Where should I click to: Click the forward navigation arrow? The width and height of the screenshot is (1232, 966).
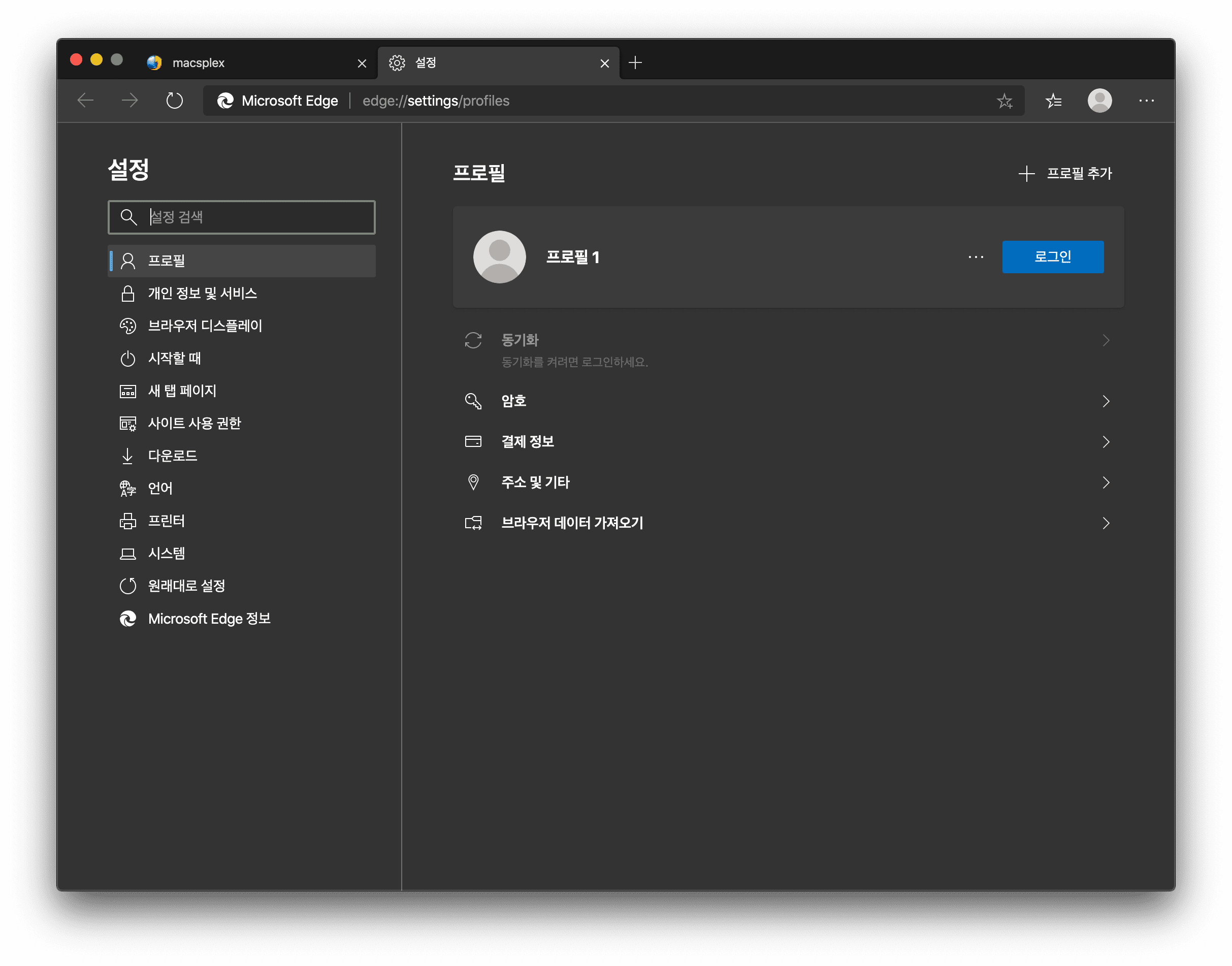[129, 101]
